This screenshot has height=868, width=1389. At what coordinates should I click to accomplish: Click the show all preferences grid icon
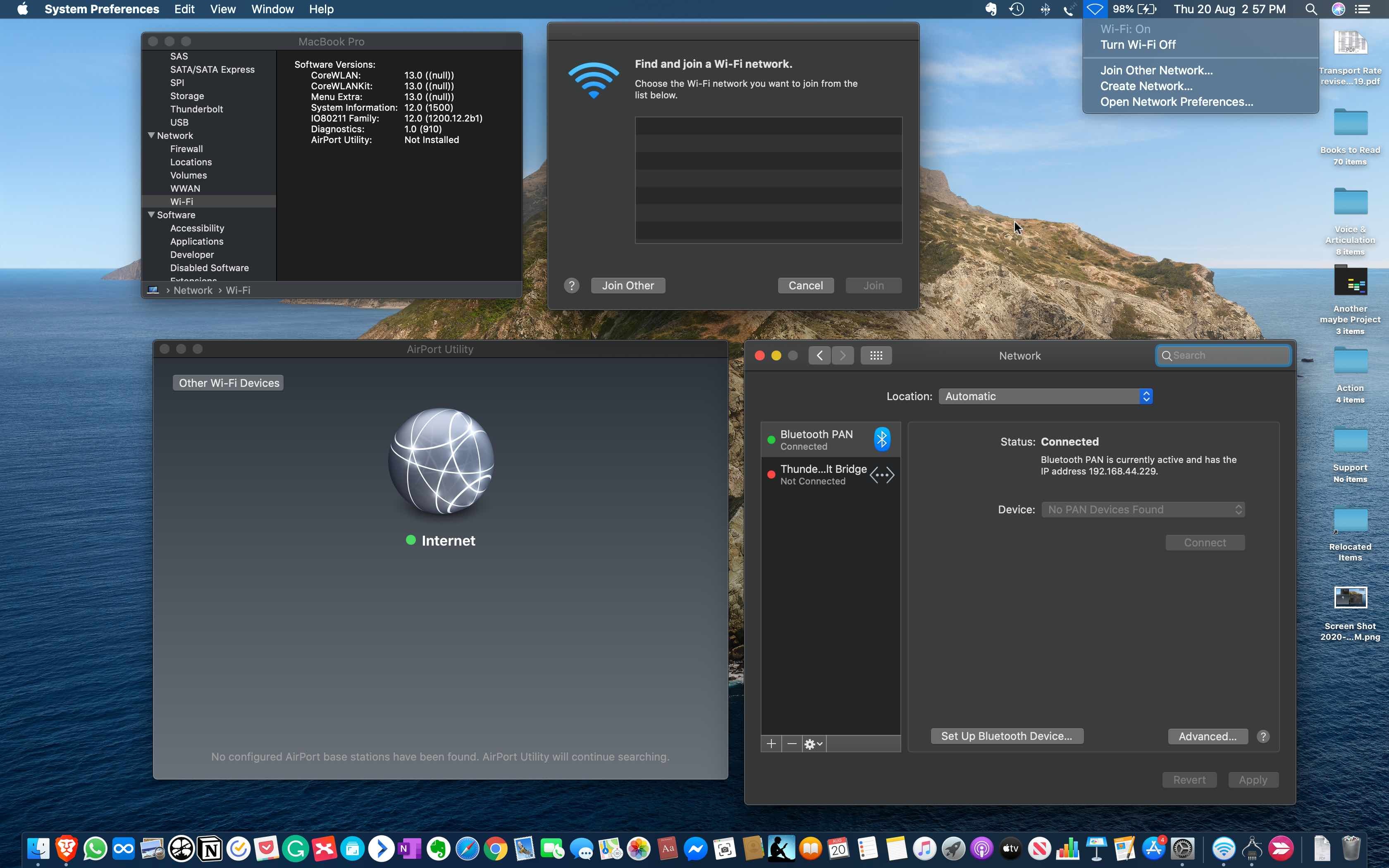[x=876, y=355]
